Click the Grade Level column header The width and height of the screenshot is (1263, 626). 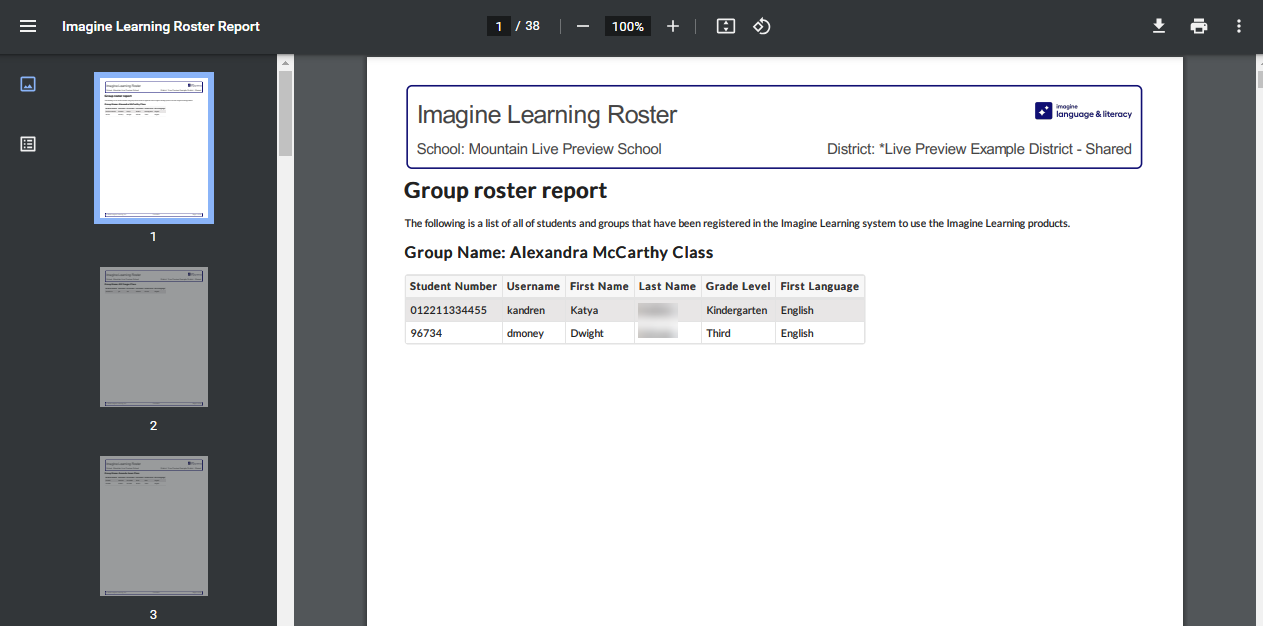tap(738, 286)
